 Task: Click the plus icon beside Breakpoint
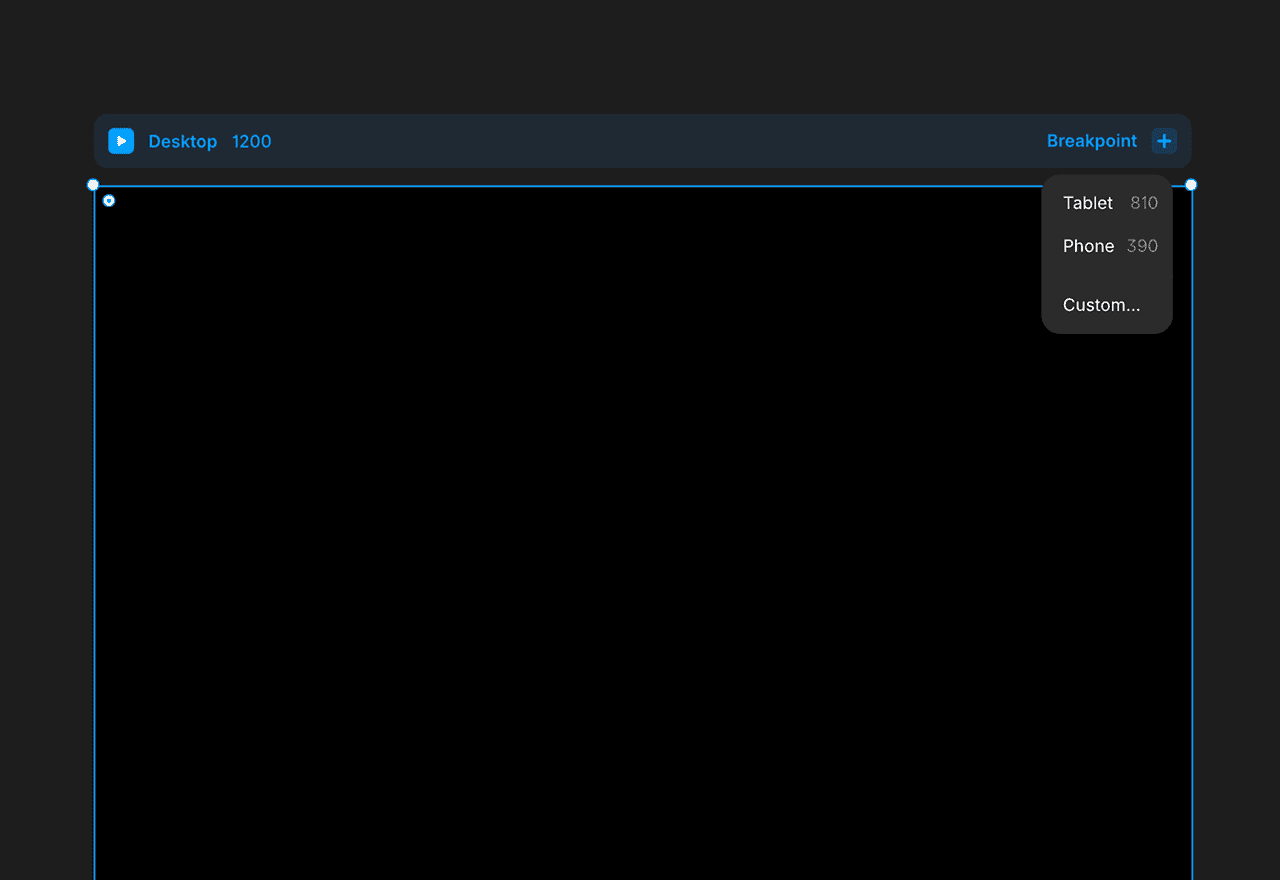[x=1164, y=141]
